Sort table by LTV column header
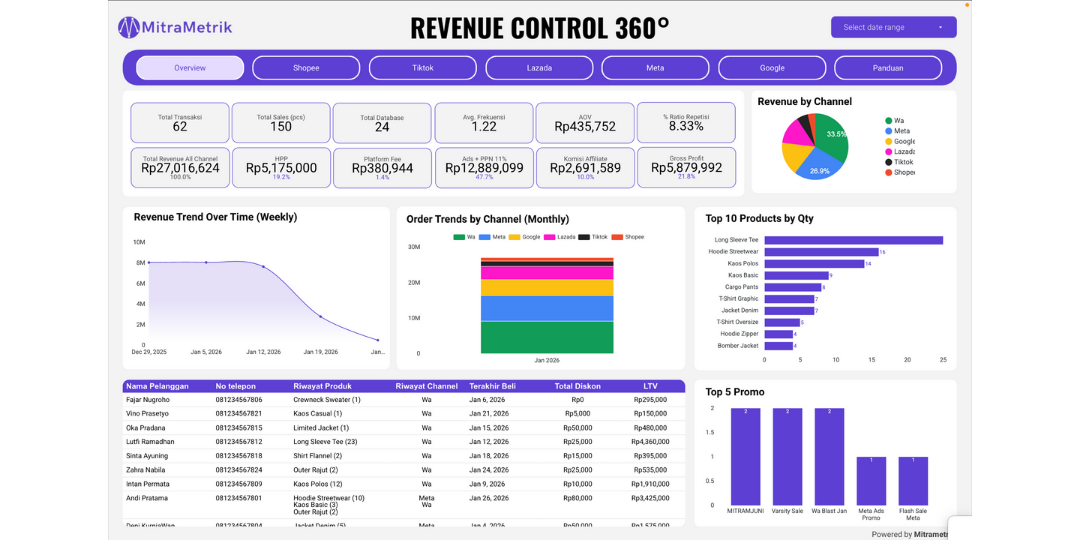The image size is (1080, 540). point(650,386)
